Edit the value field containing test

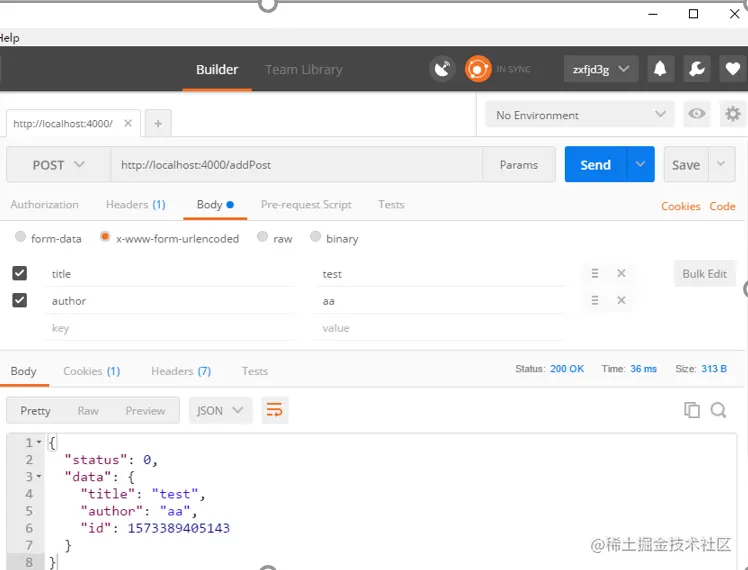coord(439,274)
